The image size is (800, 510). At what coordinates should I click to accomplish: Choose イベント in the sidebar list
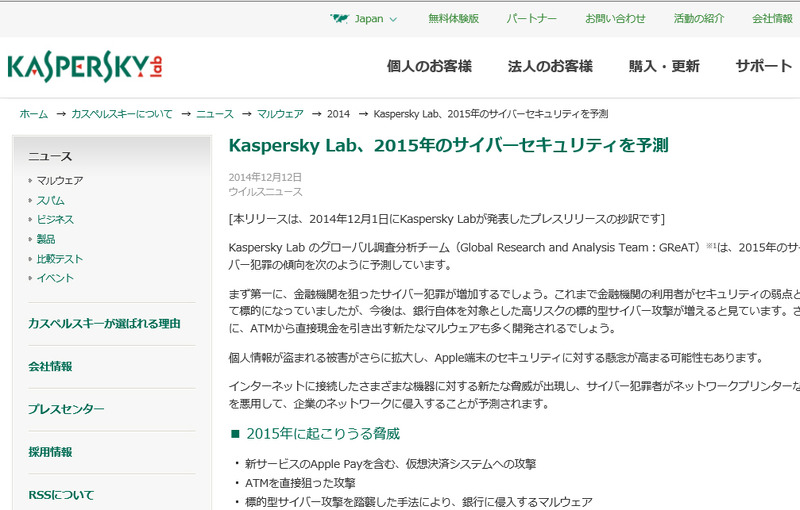pyautogui.click(x=55, y=278)
